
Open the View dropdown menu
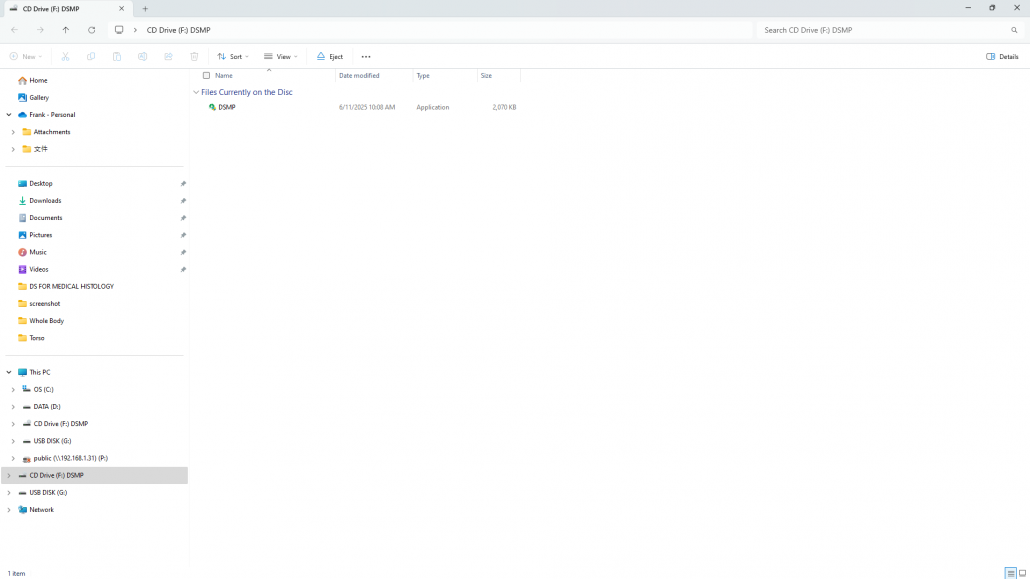point(281,57)
